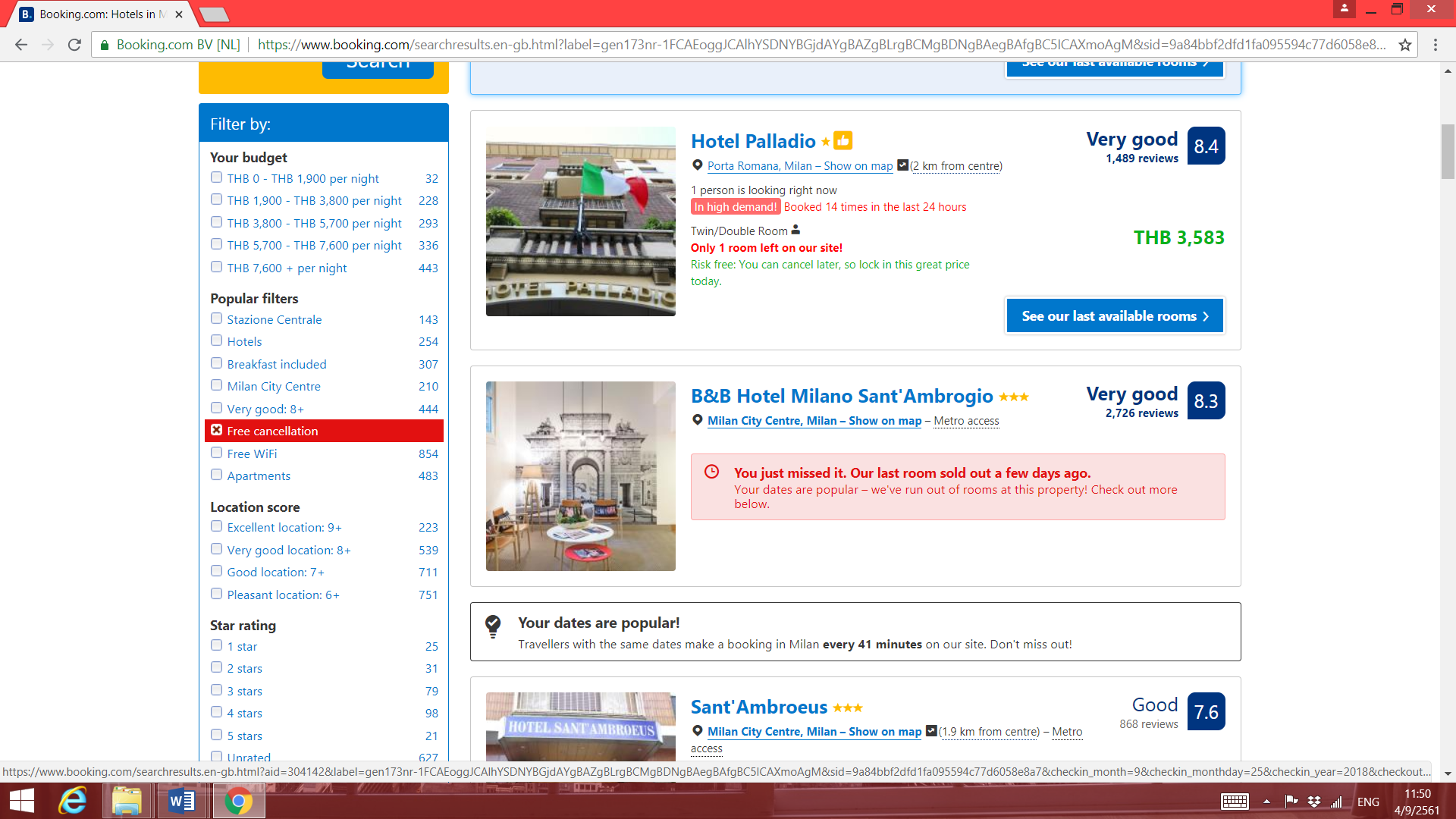Select the 1 star rating filter
Viewport: 1456px width, 819px height.
pos(216,645)
